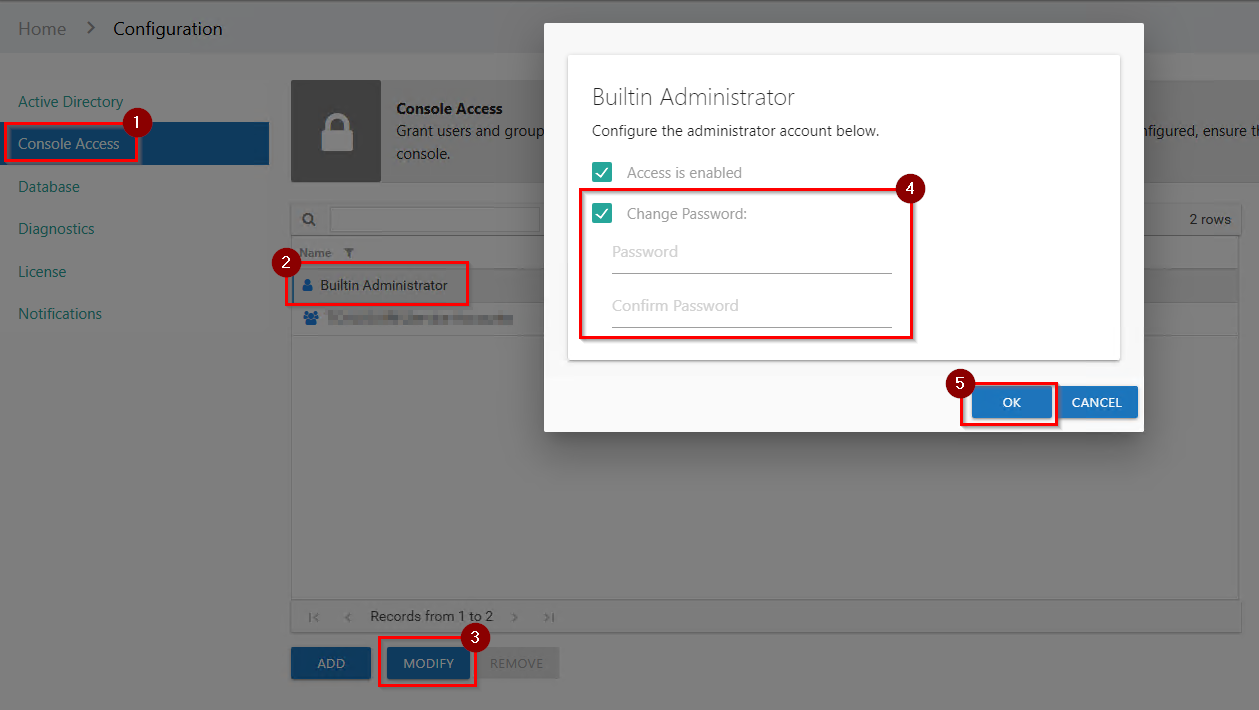Image resolution: width=1259 pixels, height=710 pixels.
Task: Switch to the Database section
Action: [48, 186]
